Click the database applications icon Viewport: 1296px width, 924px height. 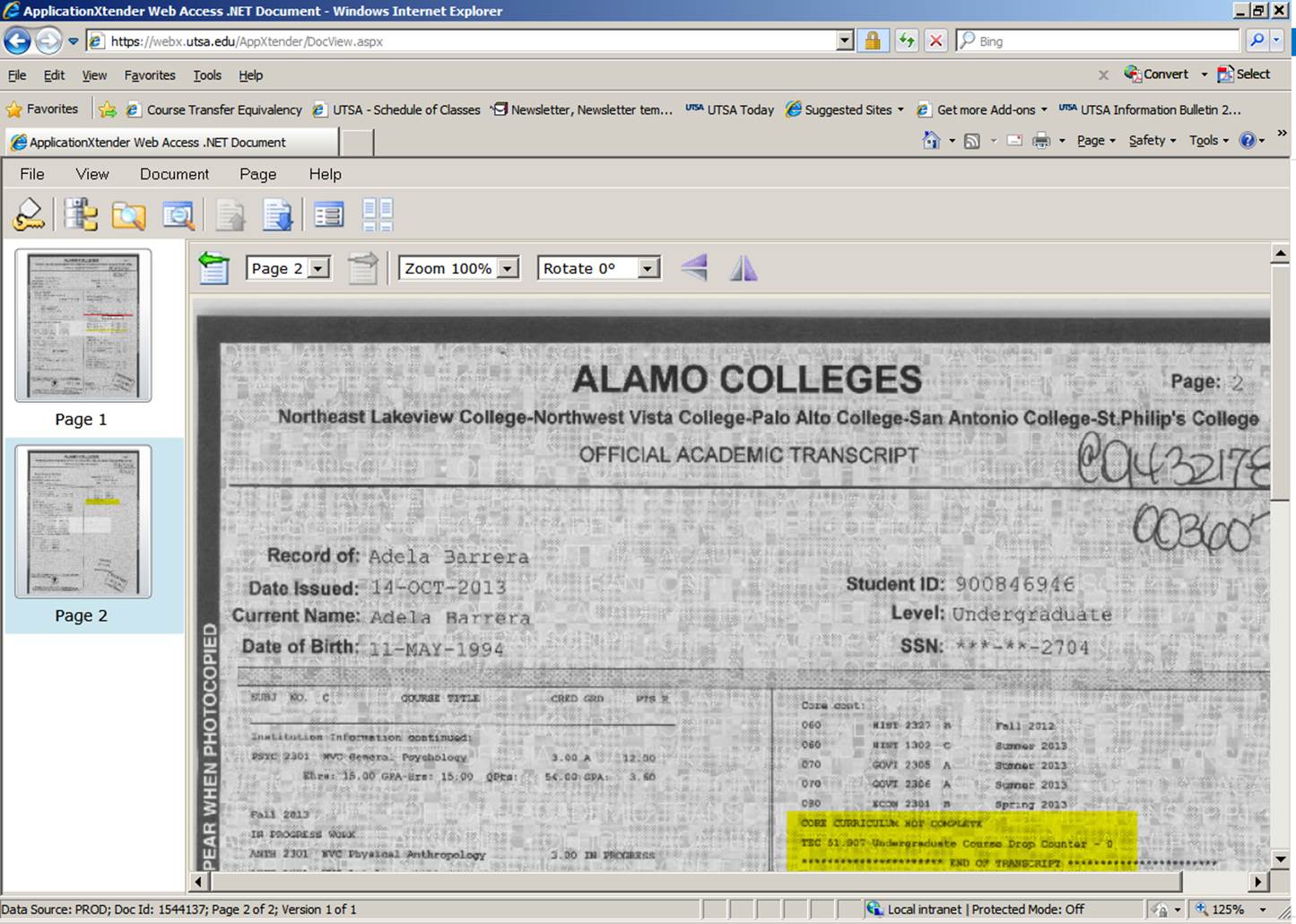click(x=80, y=215)
